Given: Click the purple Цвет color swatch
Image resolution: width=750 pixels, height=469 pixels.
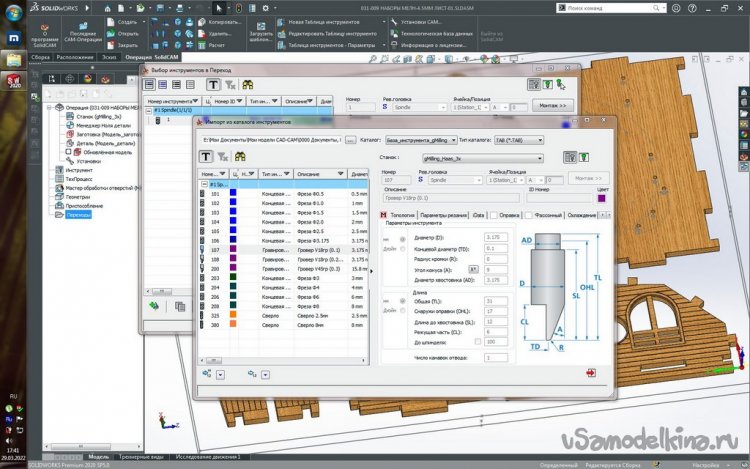Looking at the screenshot, I should (602, 198).
